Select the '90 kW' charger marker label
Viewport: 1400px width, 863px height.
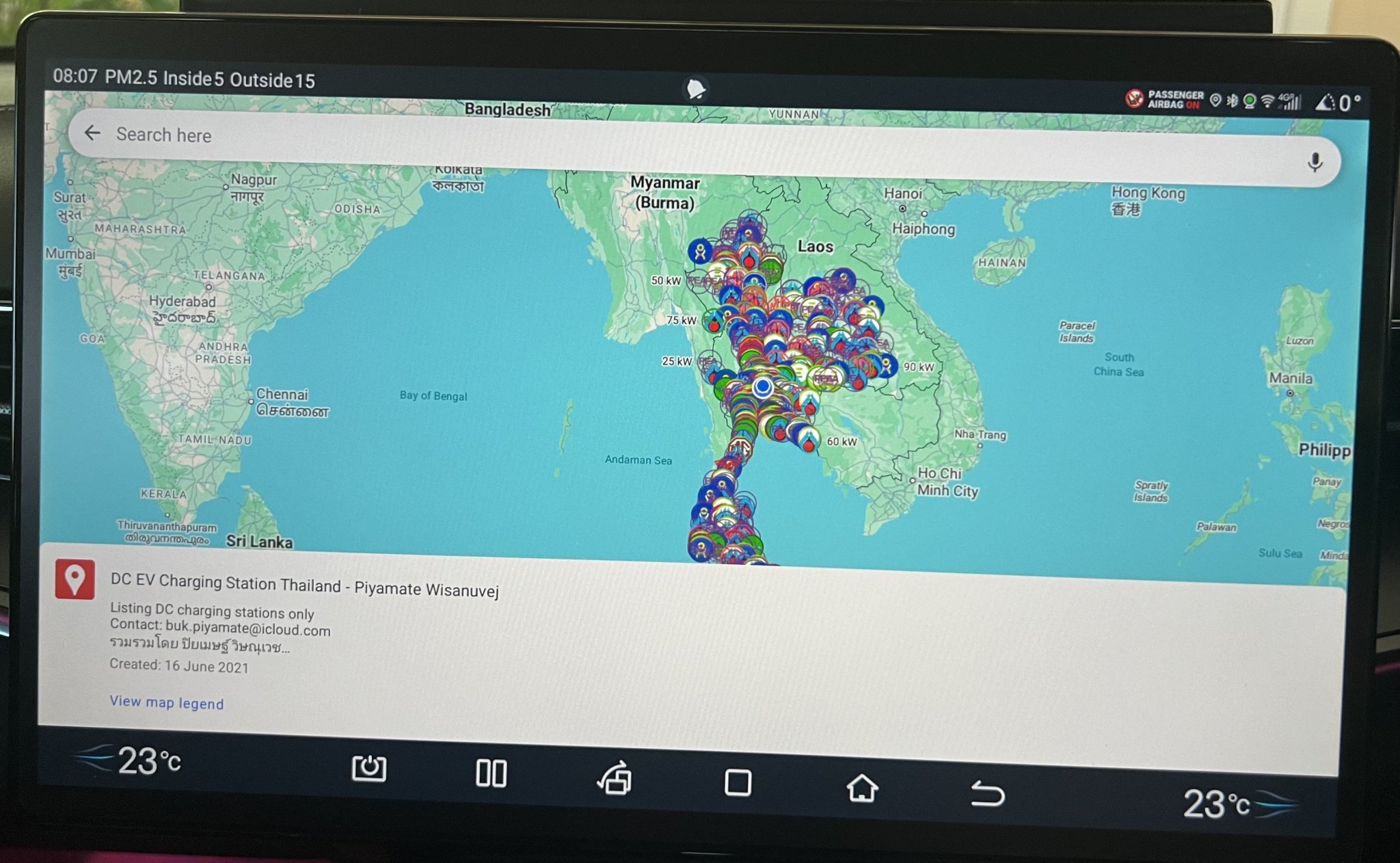(919, 367)
